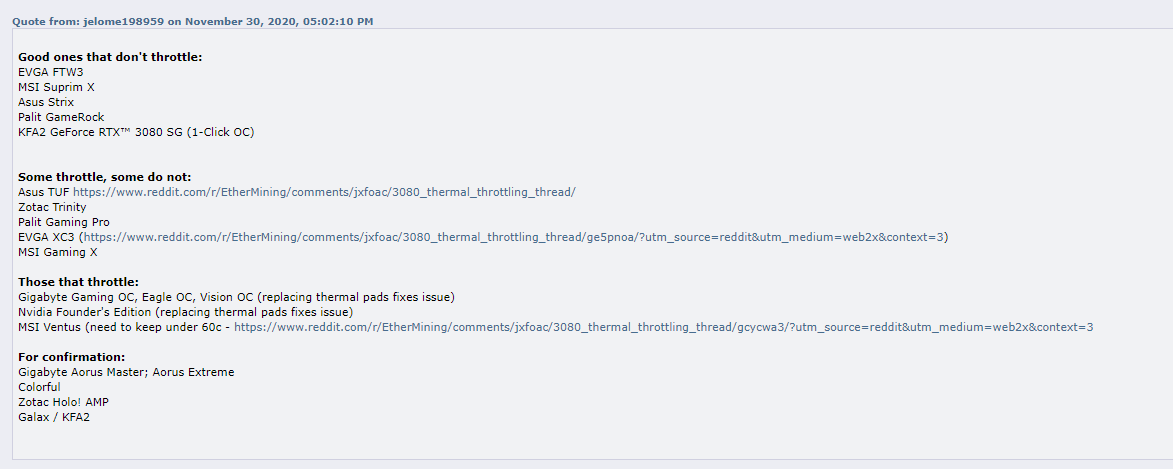Click the 'Asus Strix' line
The image size is (1173, 469).
click(46, 102)
